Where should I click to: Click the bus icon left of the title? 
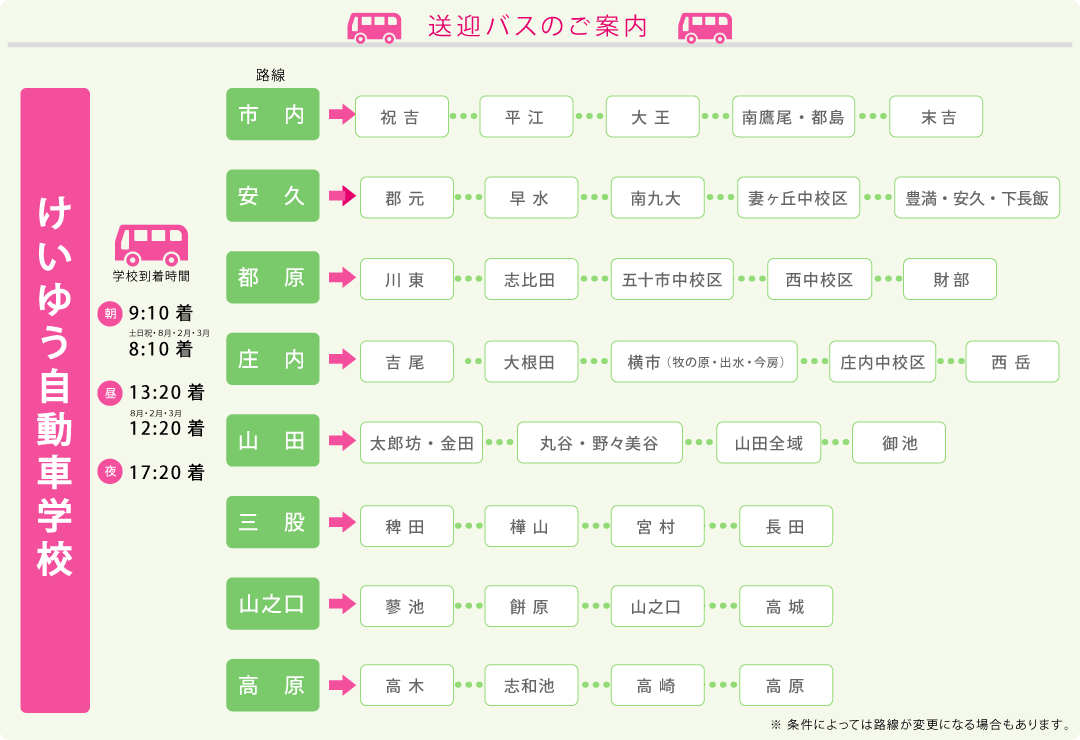[374, 27]
